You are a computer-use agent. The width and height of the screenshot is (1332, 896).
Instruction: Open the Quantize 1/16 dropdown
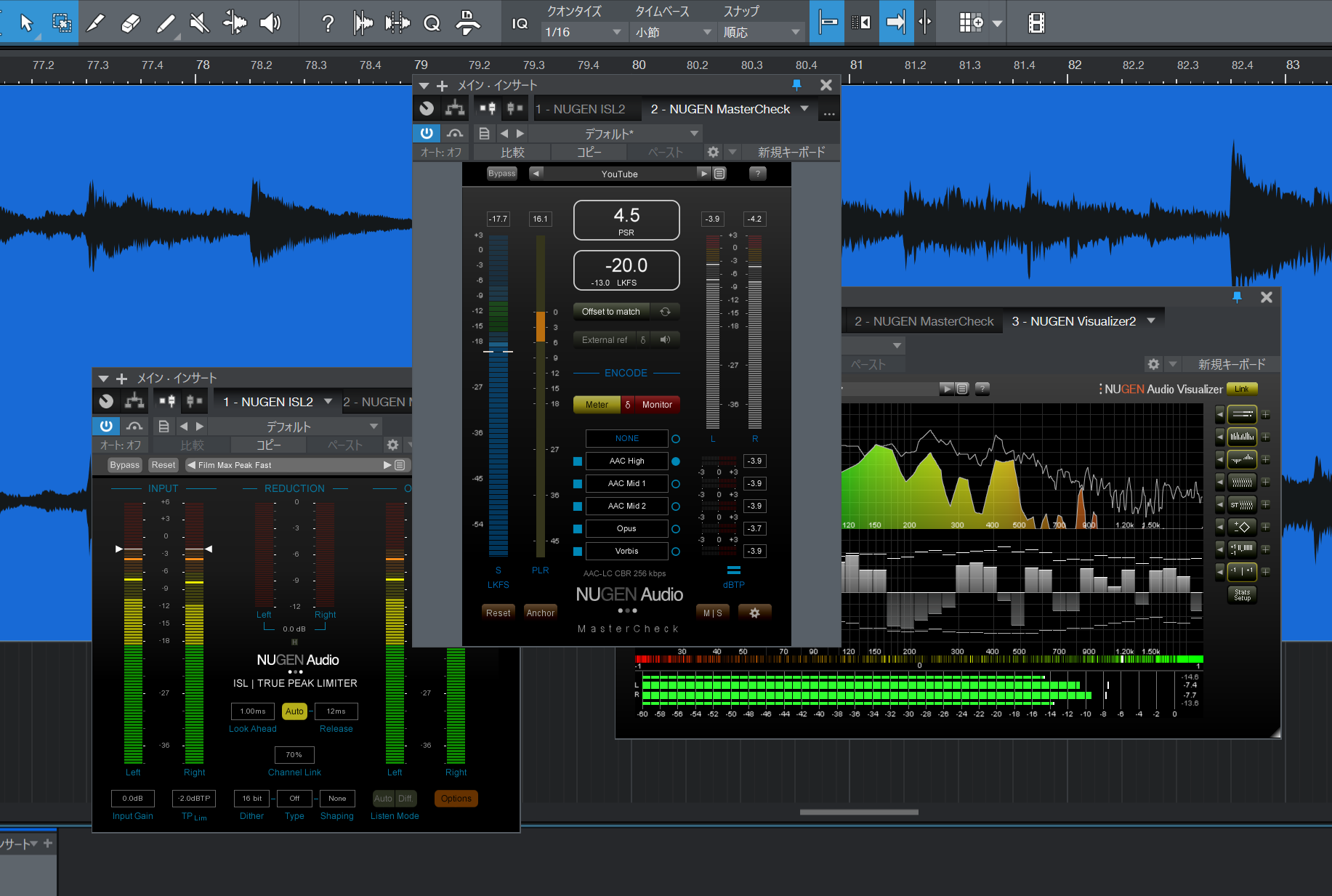tap(583, 32)
